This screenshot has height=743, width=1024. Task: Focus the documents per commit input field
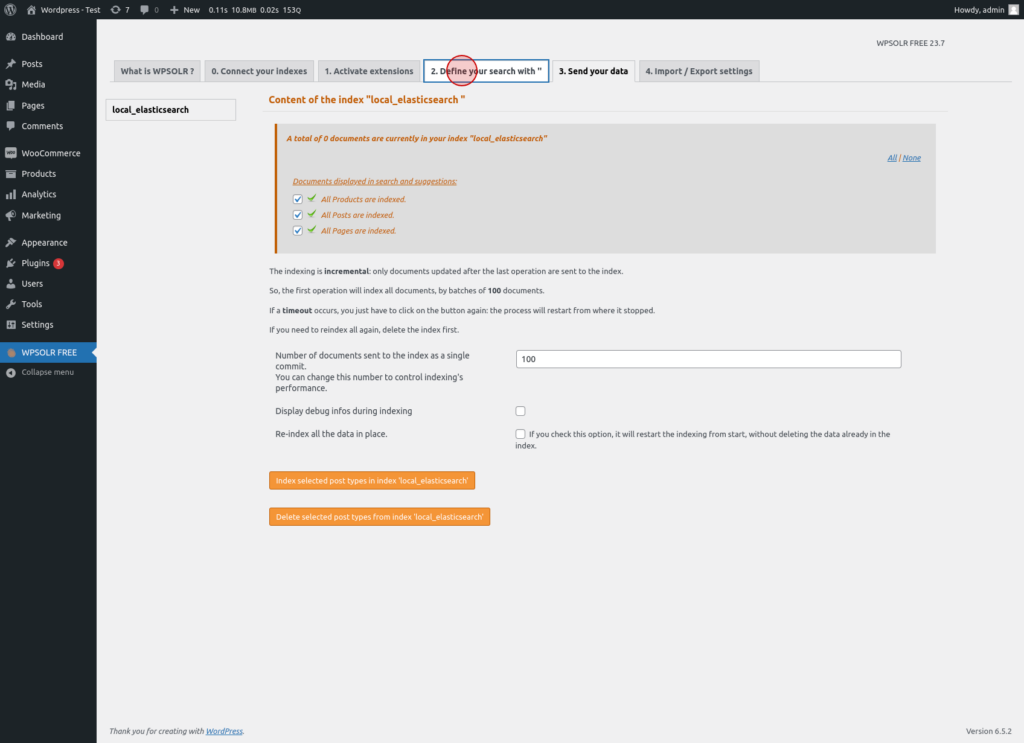[709, 359]
